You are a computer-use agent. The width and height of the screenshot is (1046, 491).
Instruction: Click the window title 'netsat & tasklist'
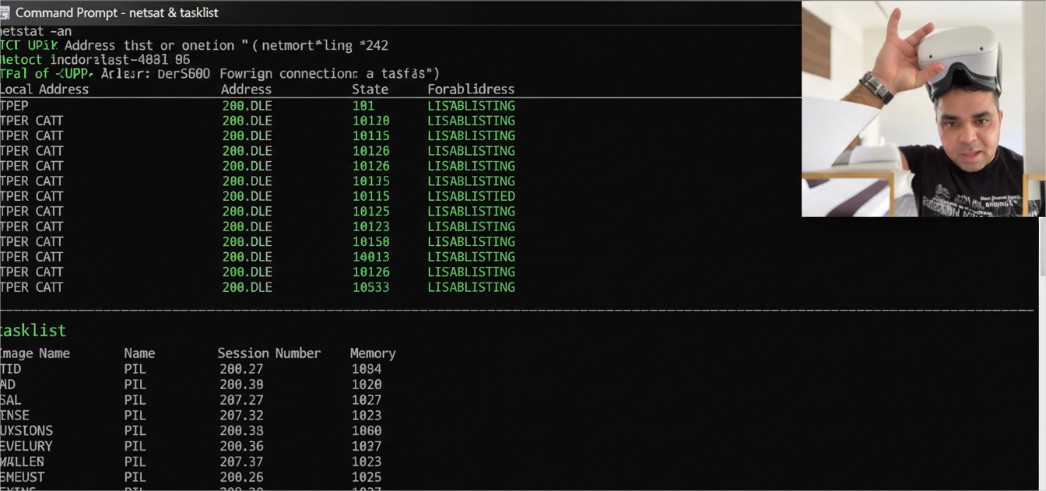(x=117, y=12)
